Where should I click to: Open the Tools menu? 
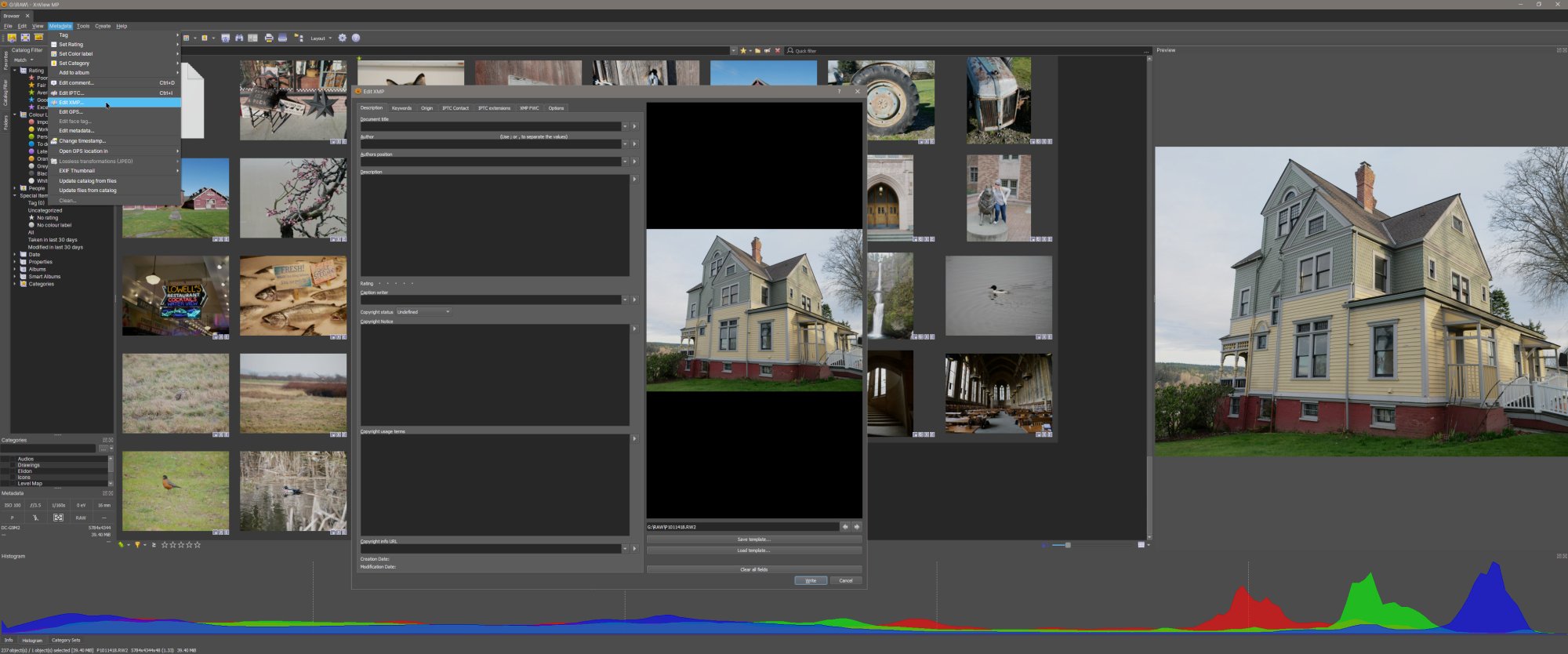click(x=83, y=26)
